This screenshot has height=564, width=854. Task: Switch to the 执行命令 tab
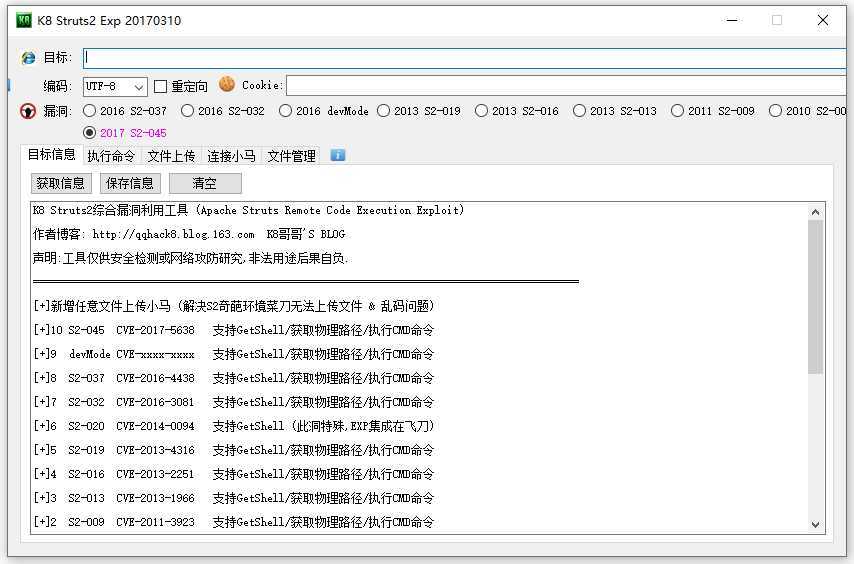coord(111,156)
